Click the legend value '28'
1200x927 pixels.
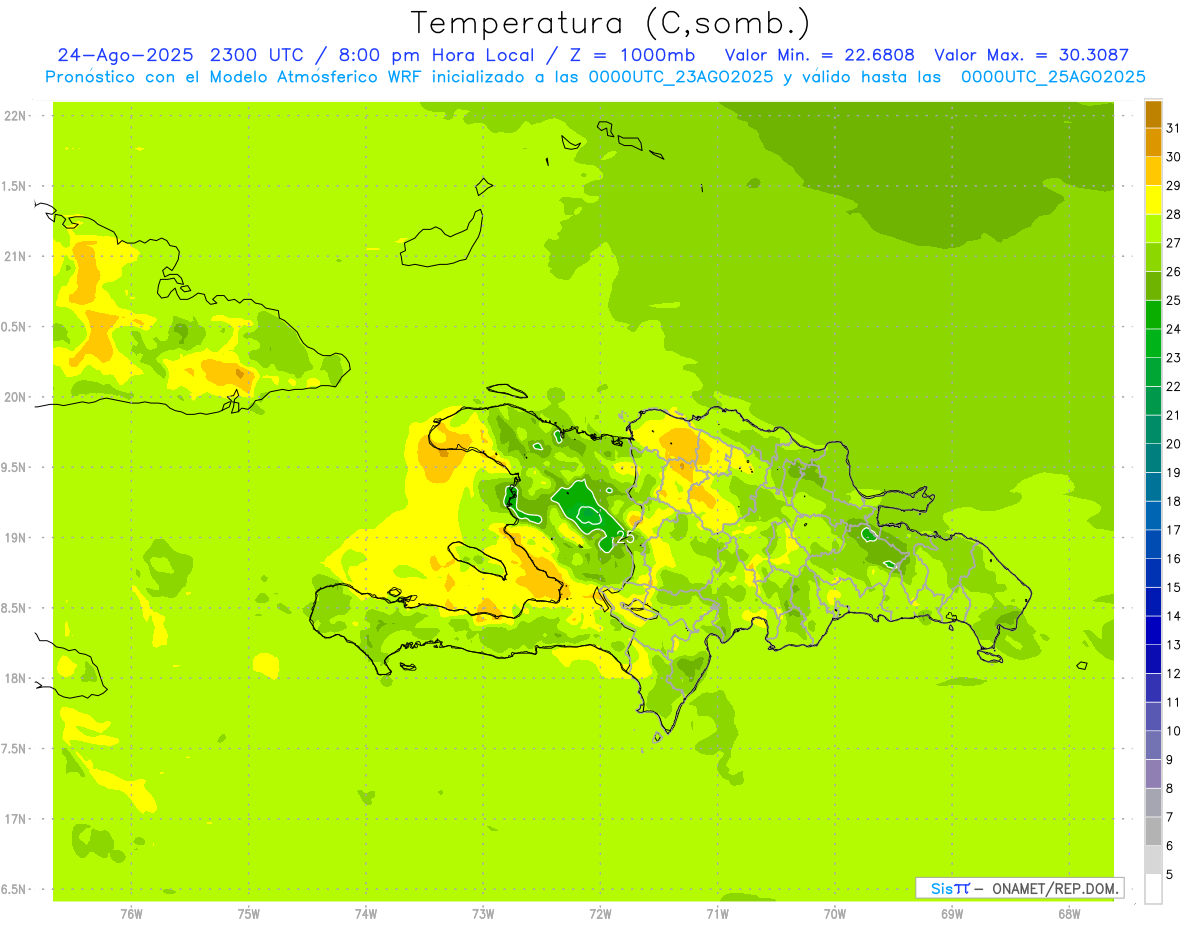click(1174, 214)
